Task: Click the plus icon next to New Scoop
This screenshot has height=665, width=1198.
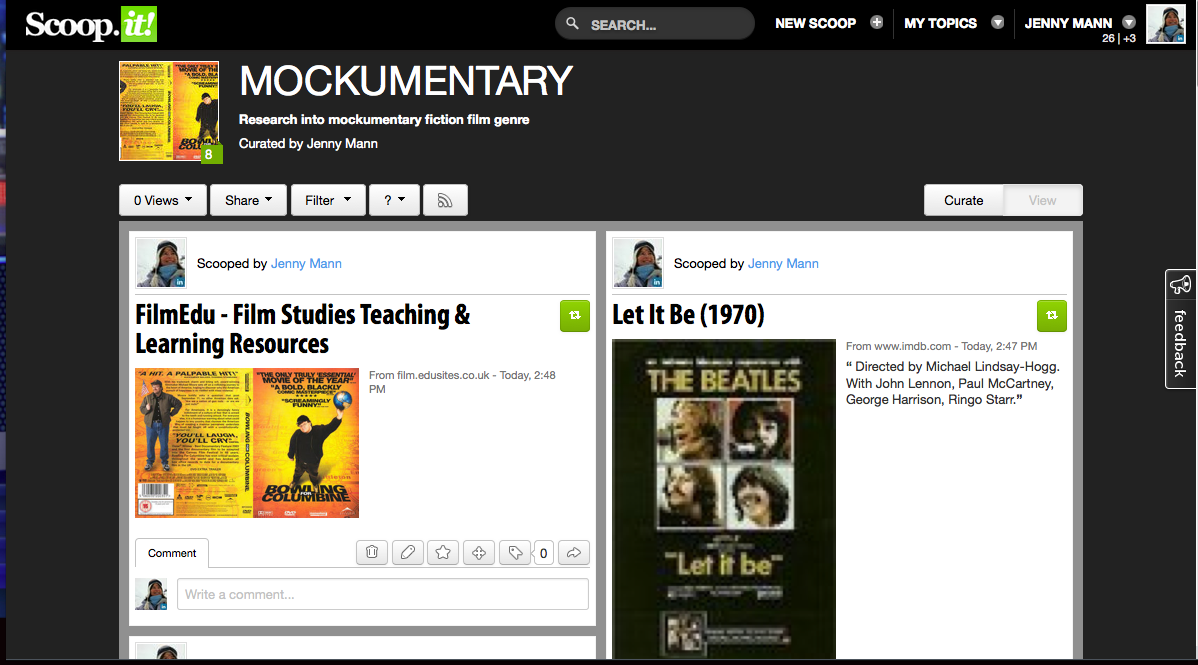Action: point(876,23)
